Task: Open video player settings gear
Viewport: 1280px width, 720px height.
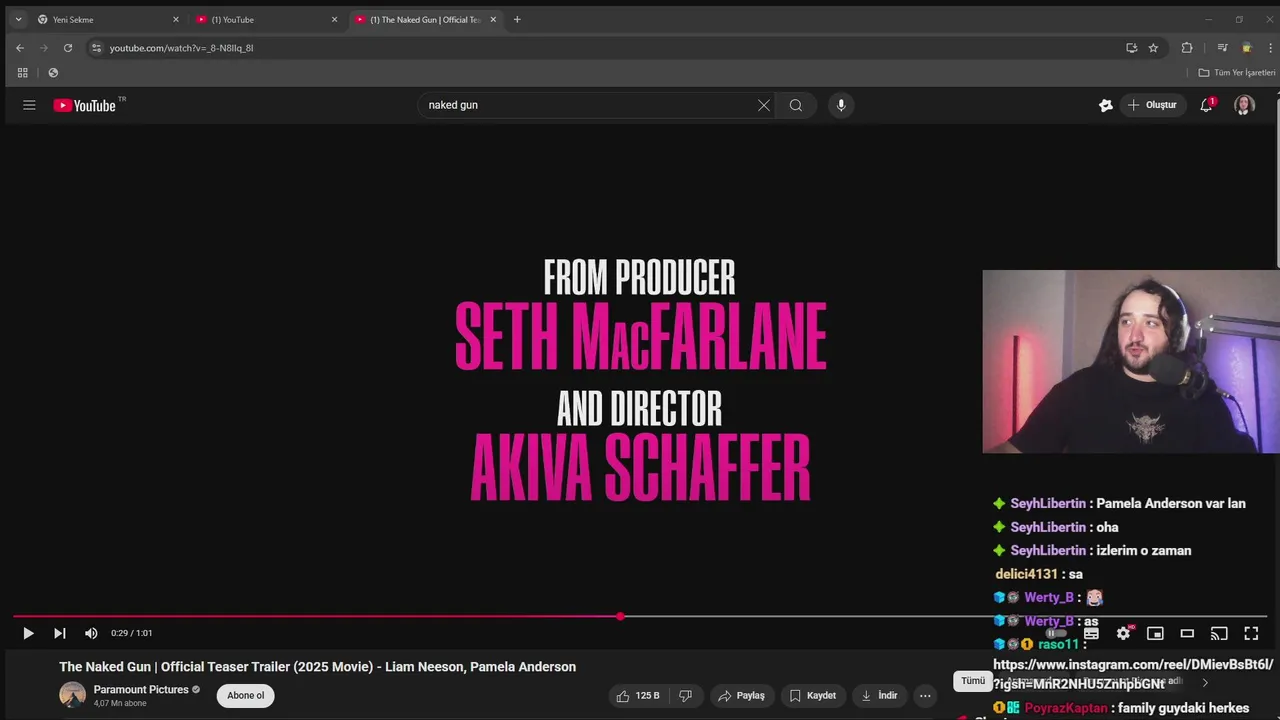Action: click(1123, 633)
